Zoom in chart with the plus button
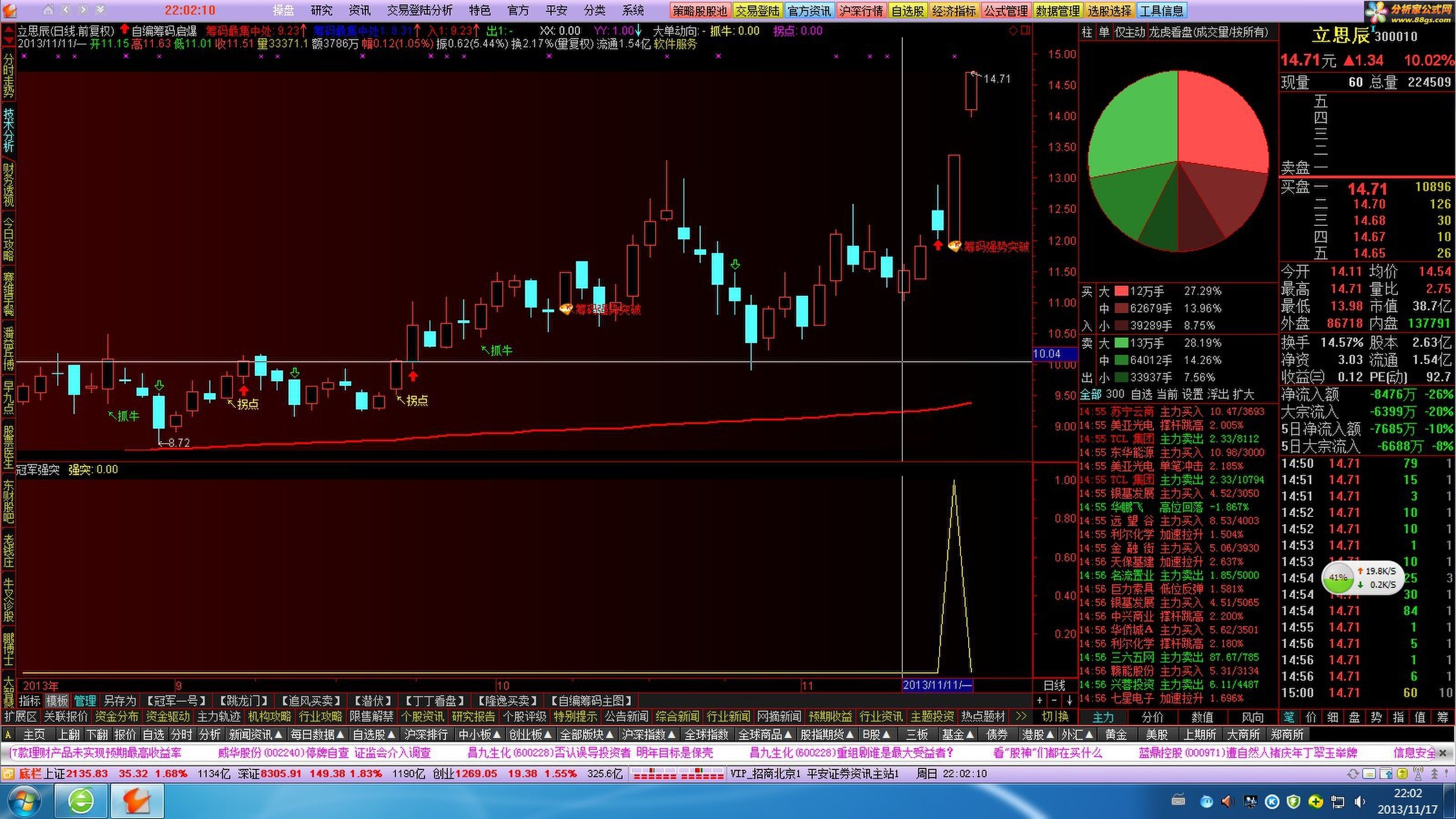 tap(1039, 700)
